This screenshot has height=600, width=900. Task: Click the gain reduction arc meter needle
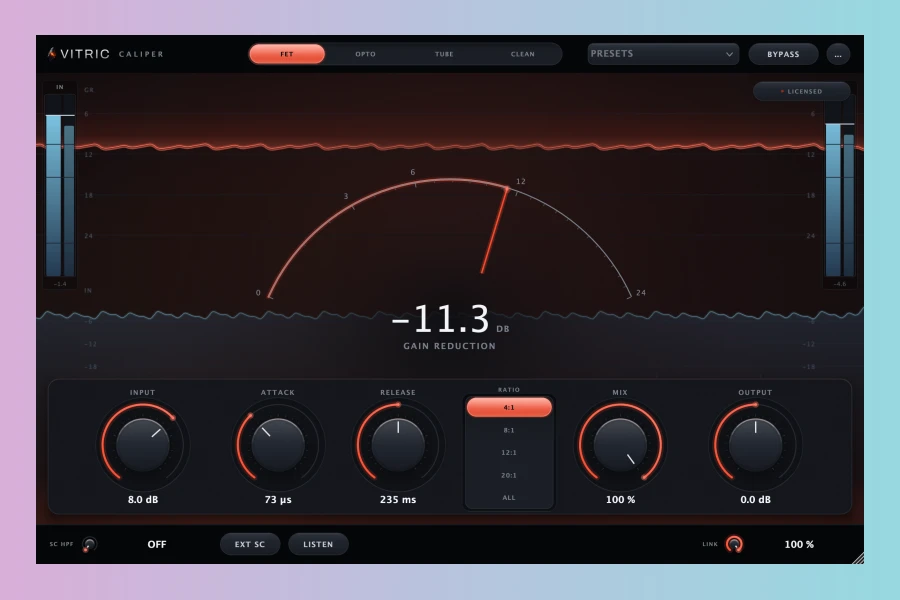tap(494, 230)
